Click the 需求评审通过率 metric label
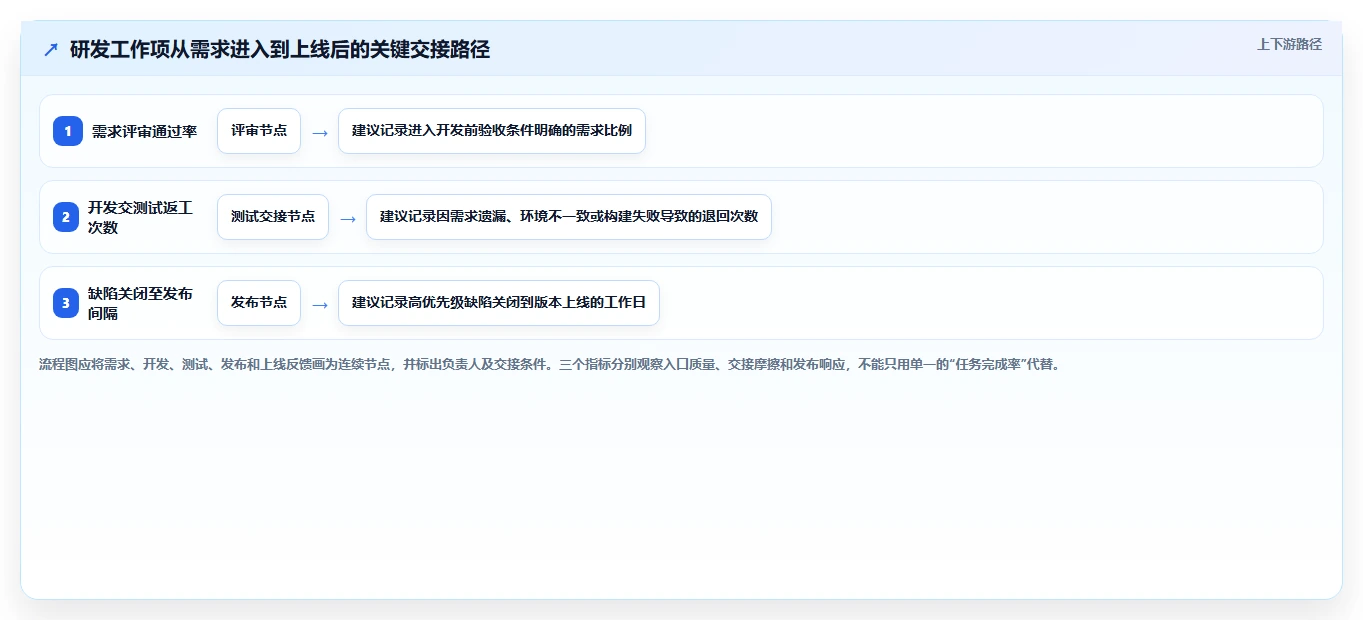This screenshot has height=620, width=1363. 145,131
